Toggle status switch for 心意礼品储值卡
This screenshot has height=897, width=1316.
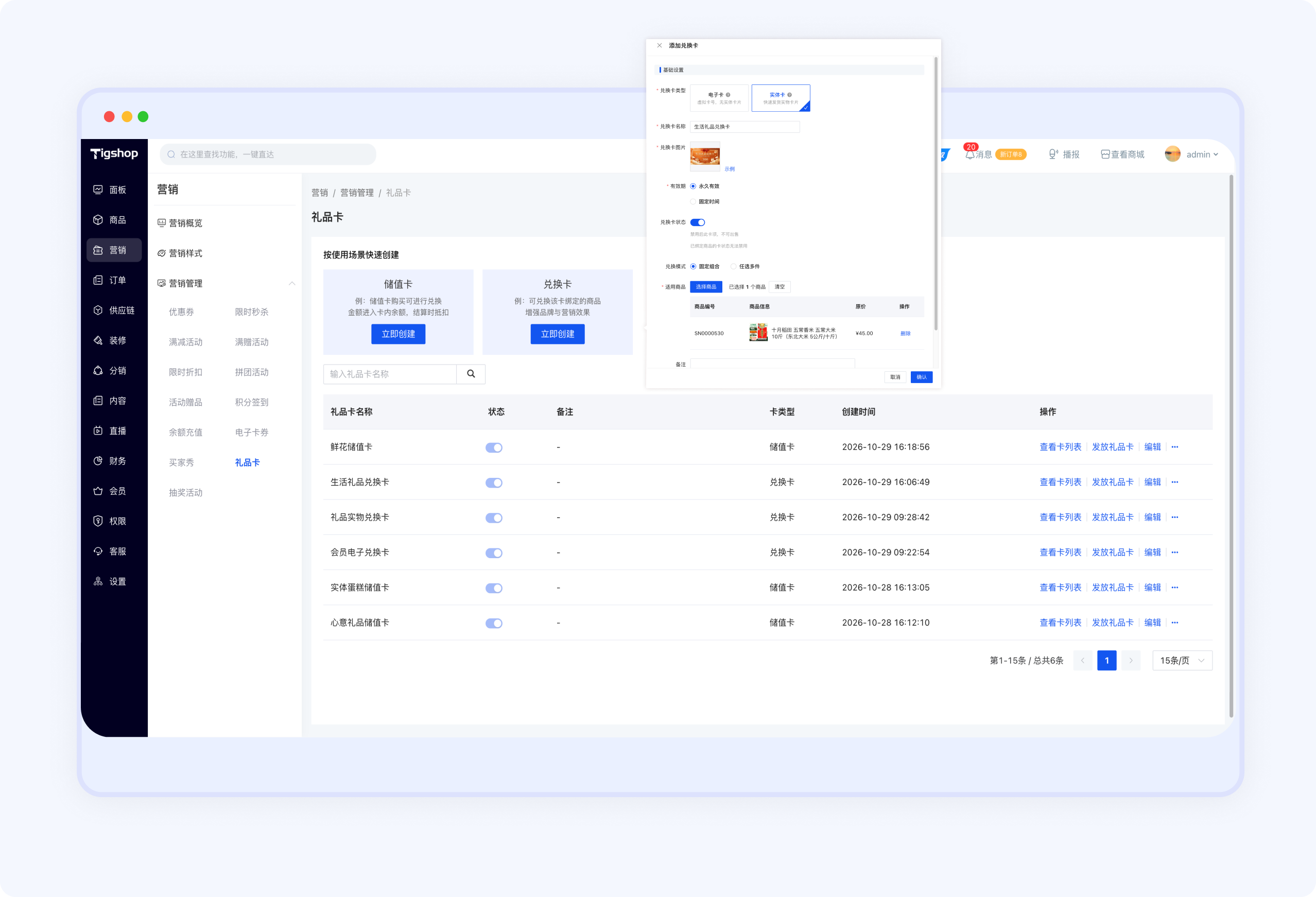(x=494, y=623)
